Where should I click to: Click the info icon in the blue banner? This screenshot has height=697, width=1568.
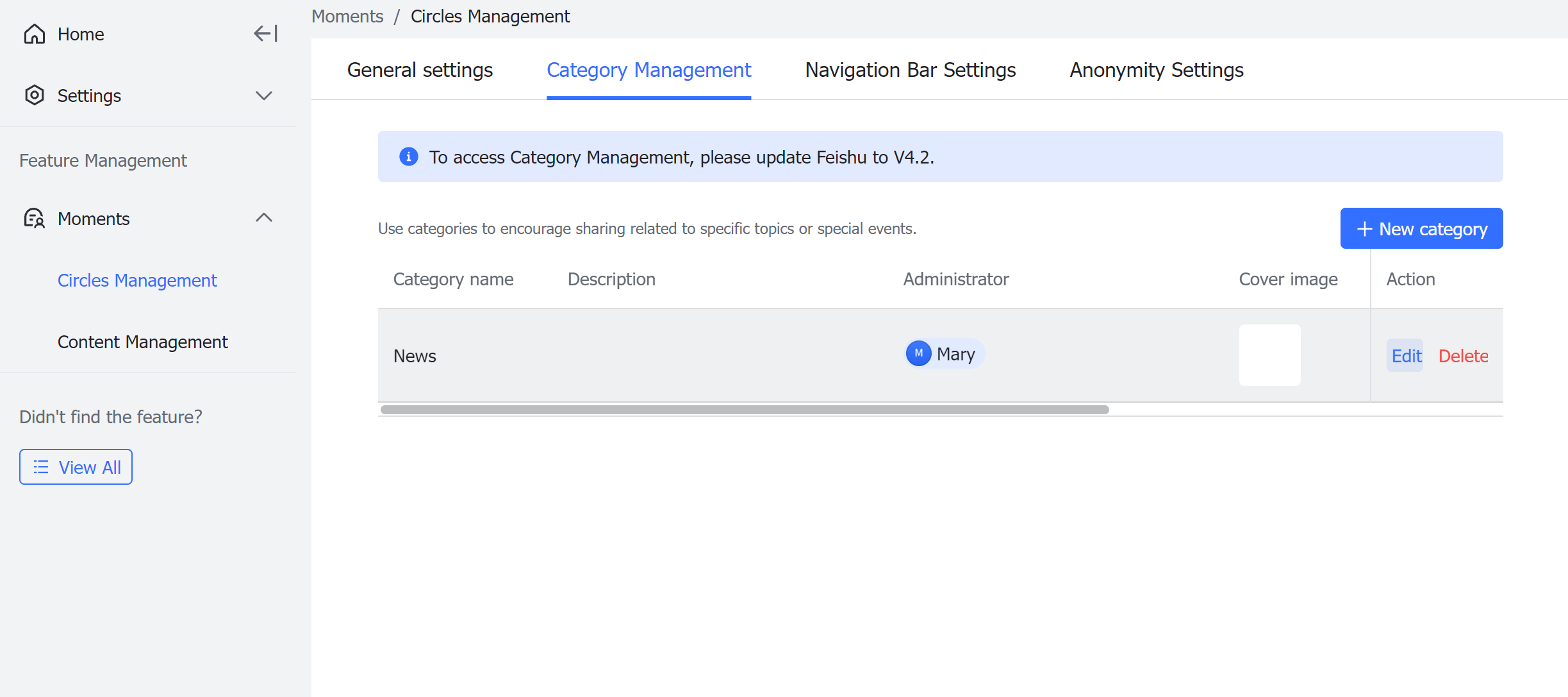pos(409,156)
